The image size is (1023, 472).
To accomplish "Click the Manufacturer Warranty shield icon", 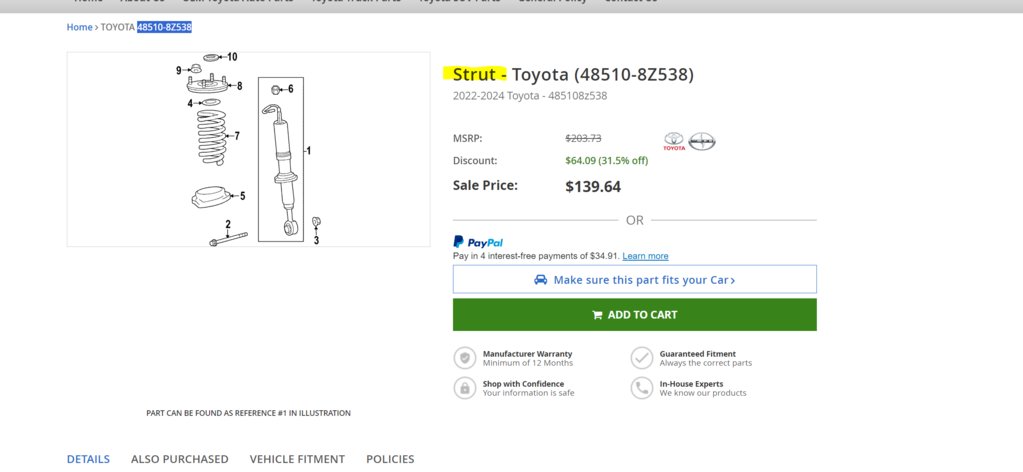I will [x=465, y=358].
